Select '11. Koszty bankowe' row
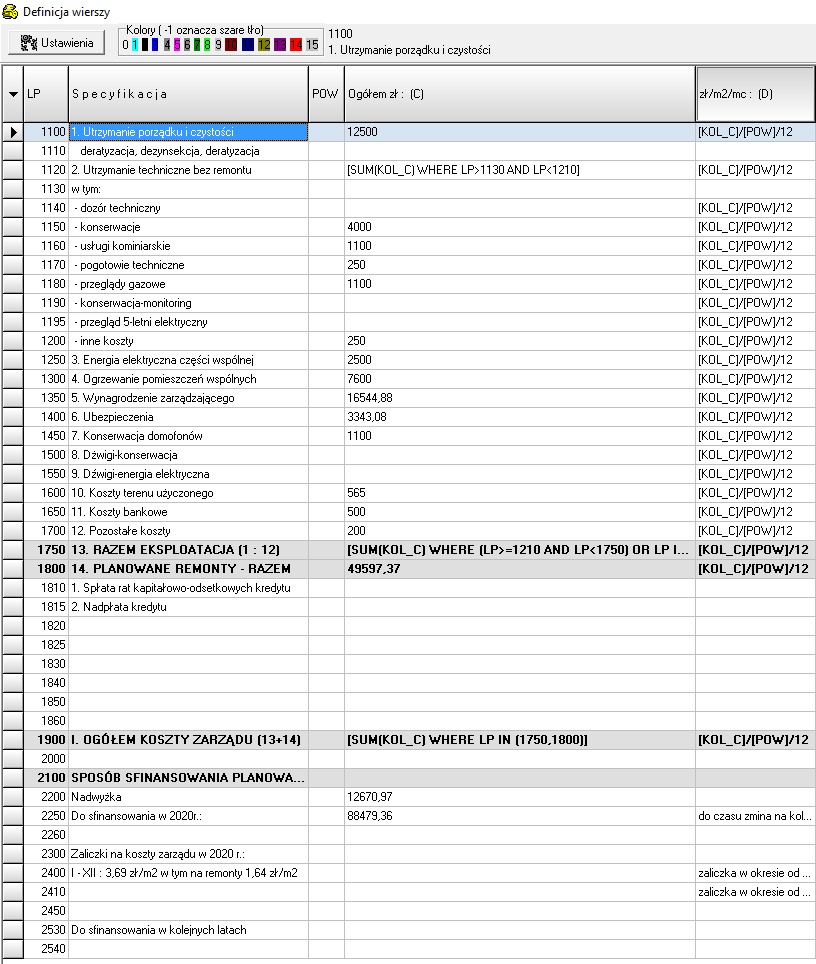 click(x=188, y=512)
